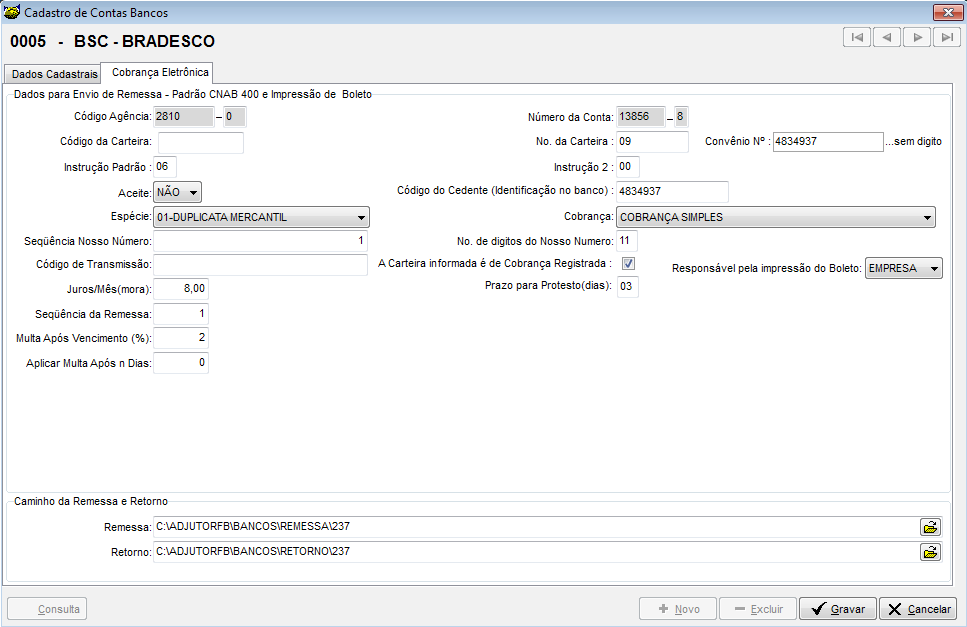Screen dimensions: 967x627
Task: Click Código Agência field
Action: [x=184, y=117]
